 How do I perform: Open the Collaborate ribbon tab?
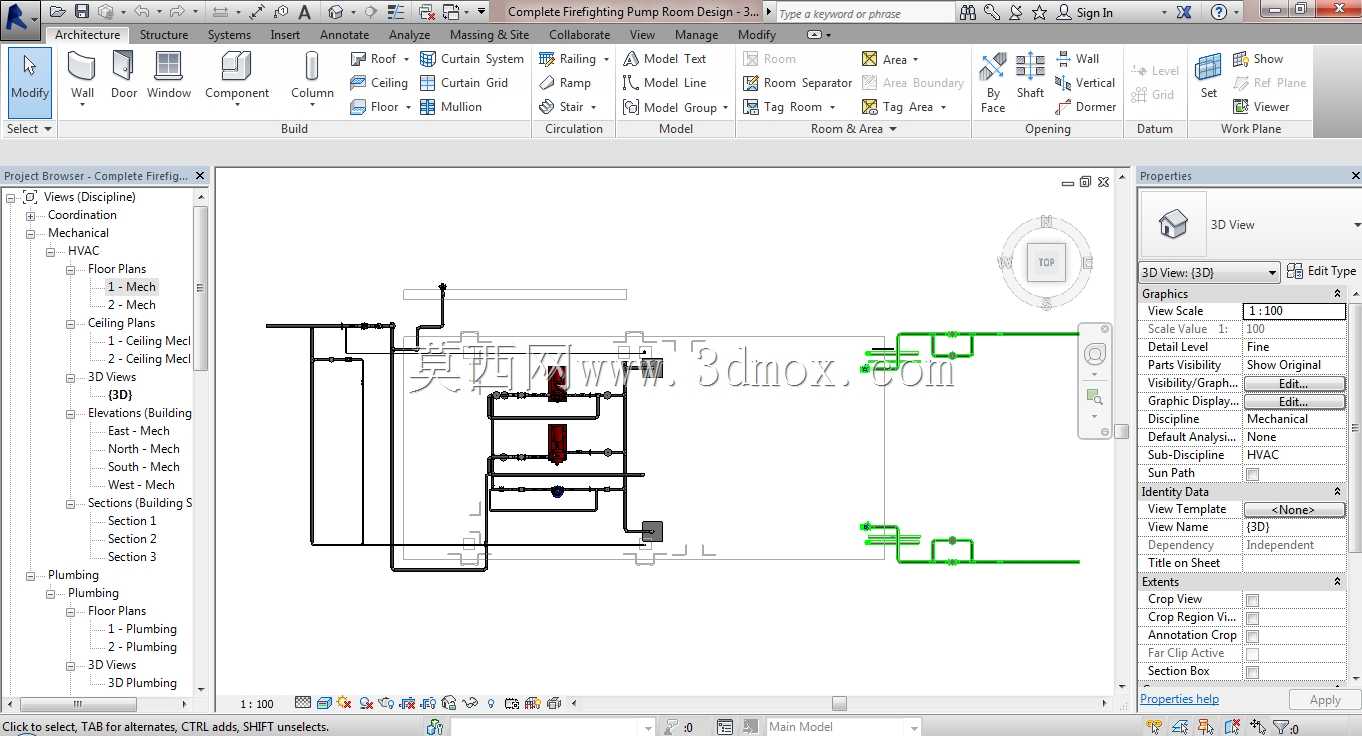point(579,34)
